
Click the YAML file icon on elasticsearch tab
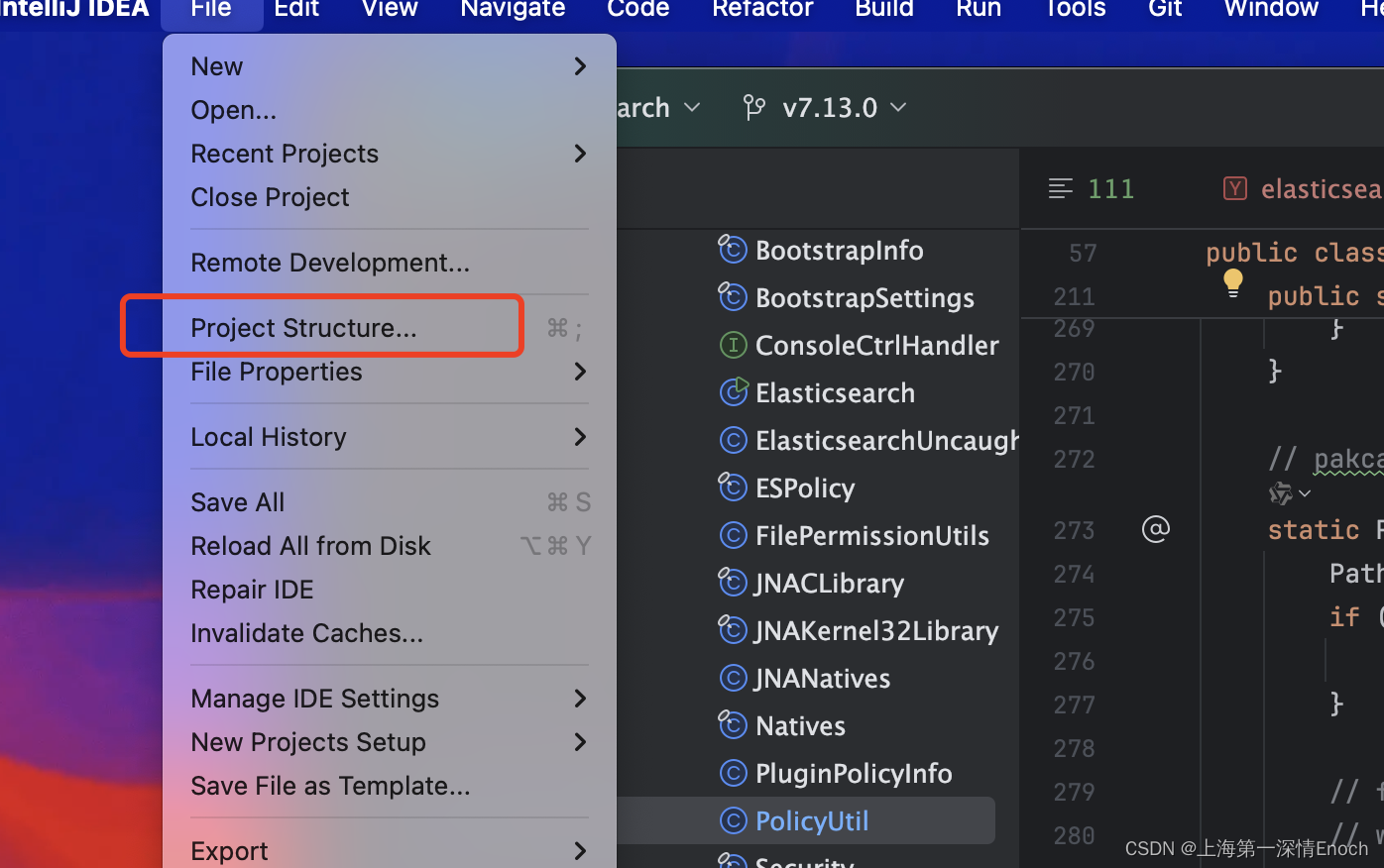[x=1234, y=188]
